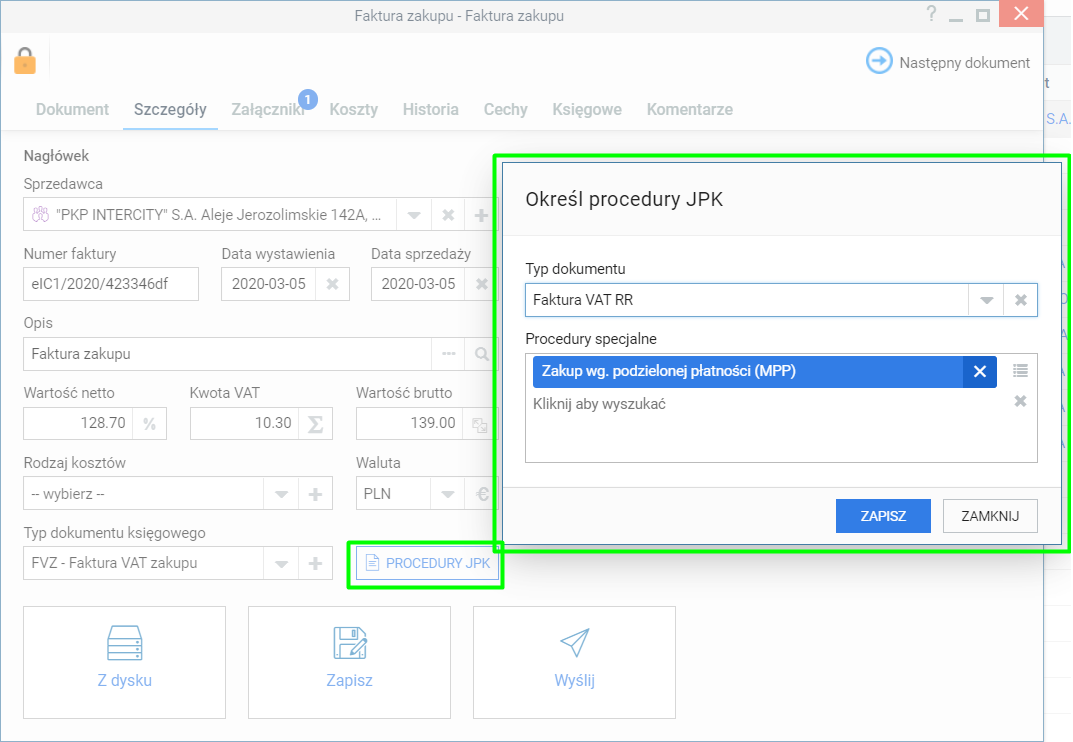Open the Załączniki notification badge
Viewport: 1073px width, 742px height.
click(308, 99)
